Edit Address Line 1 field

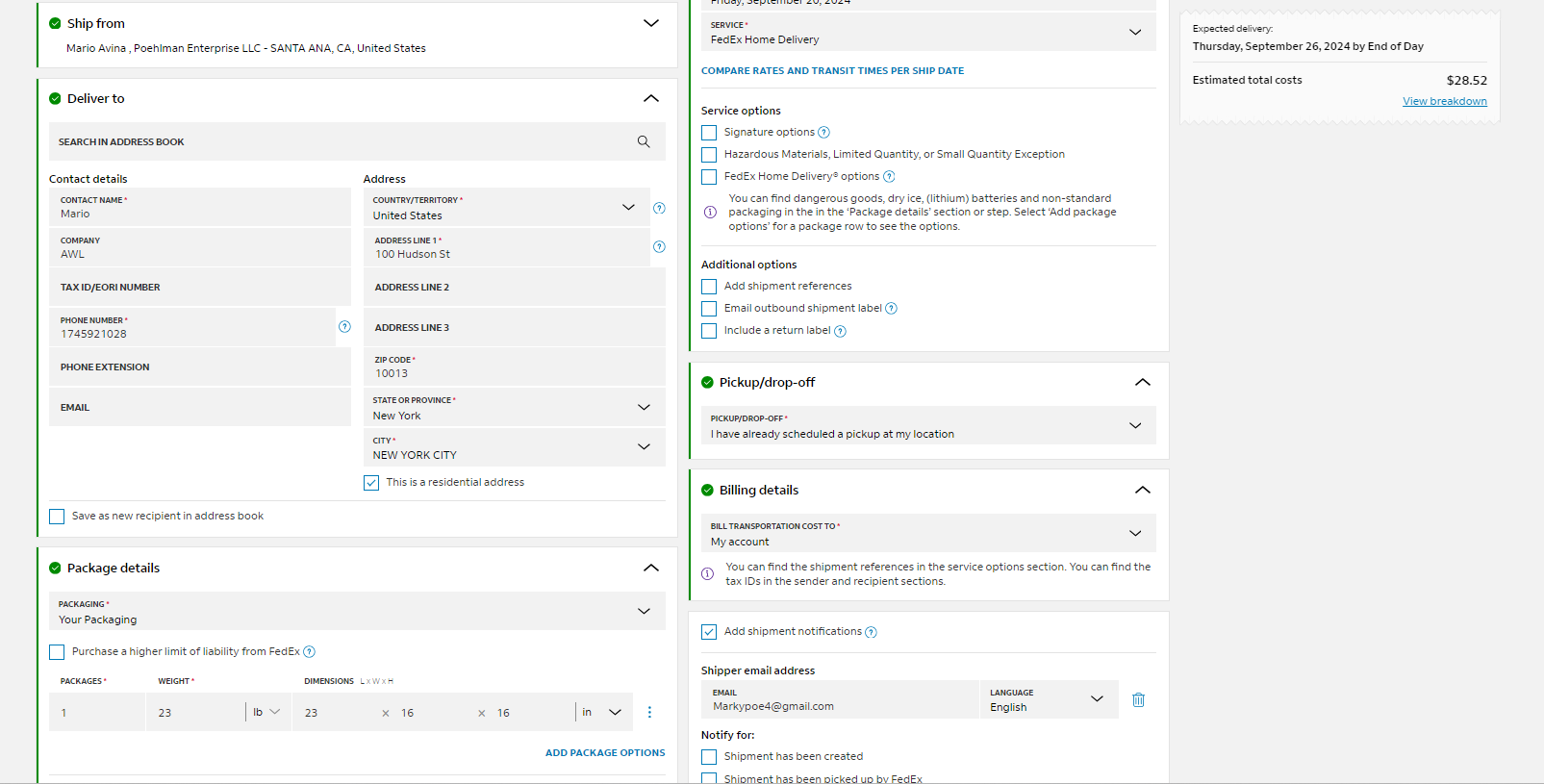click(507, 247)
